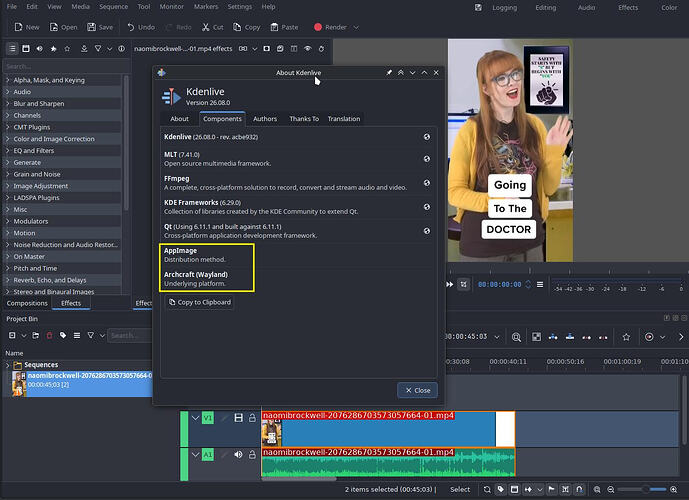The image size is (689, 500).
Task: Select the Thanks To tab
Action: pos(304,119)
